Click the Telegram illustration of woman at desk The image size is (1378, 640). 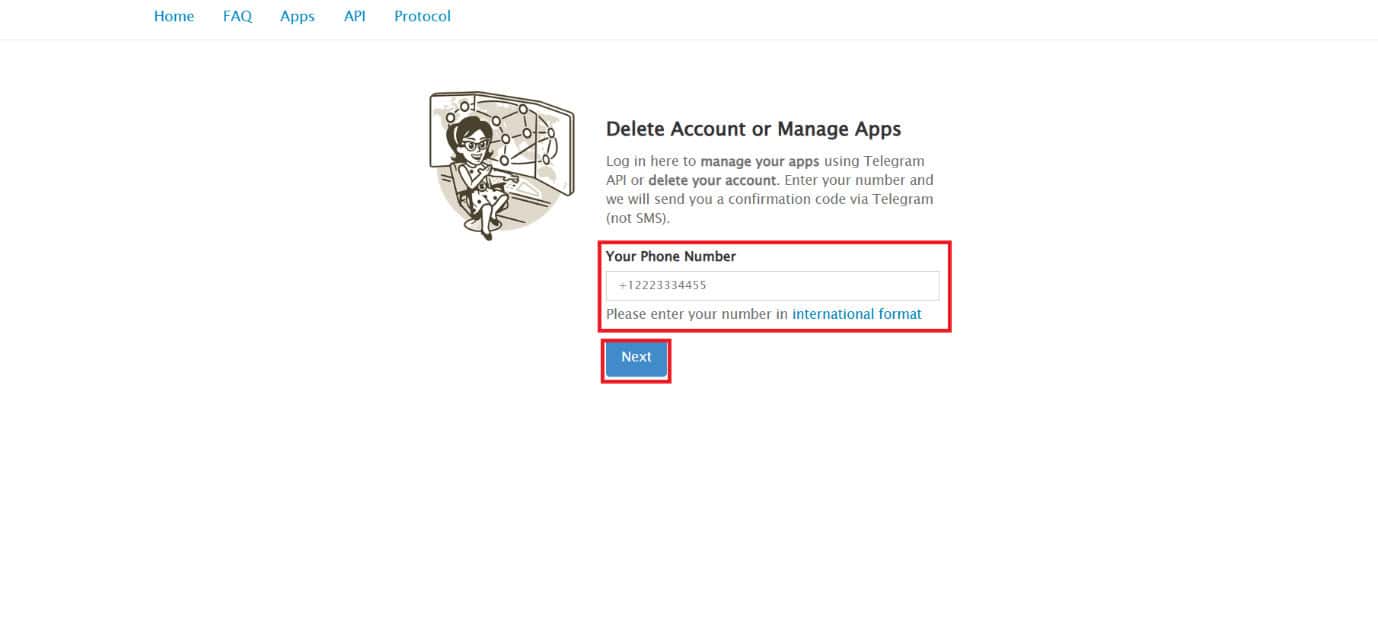(x=501, y=164)
